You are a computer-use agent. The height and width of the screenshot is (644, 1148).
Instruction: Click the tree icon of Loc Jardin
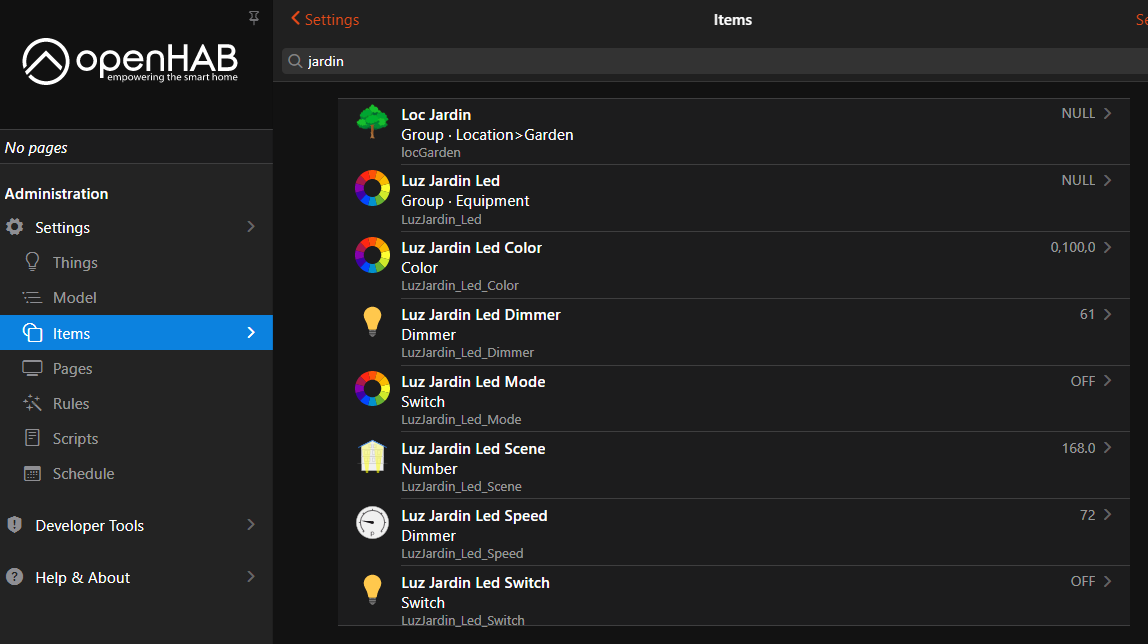pos(372,121)
